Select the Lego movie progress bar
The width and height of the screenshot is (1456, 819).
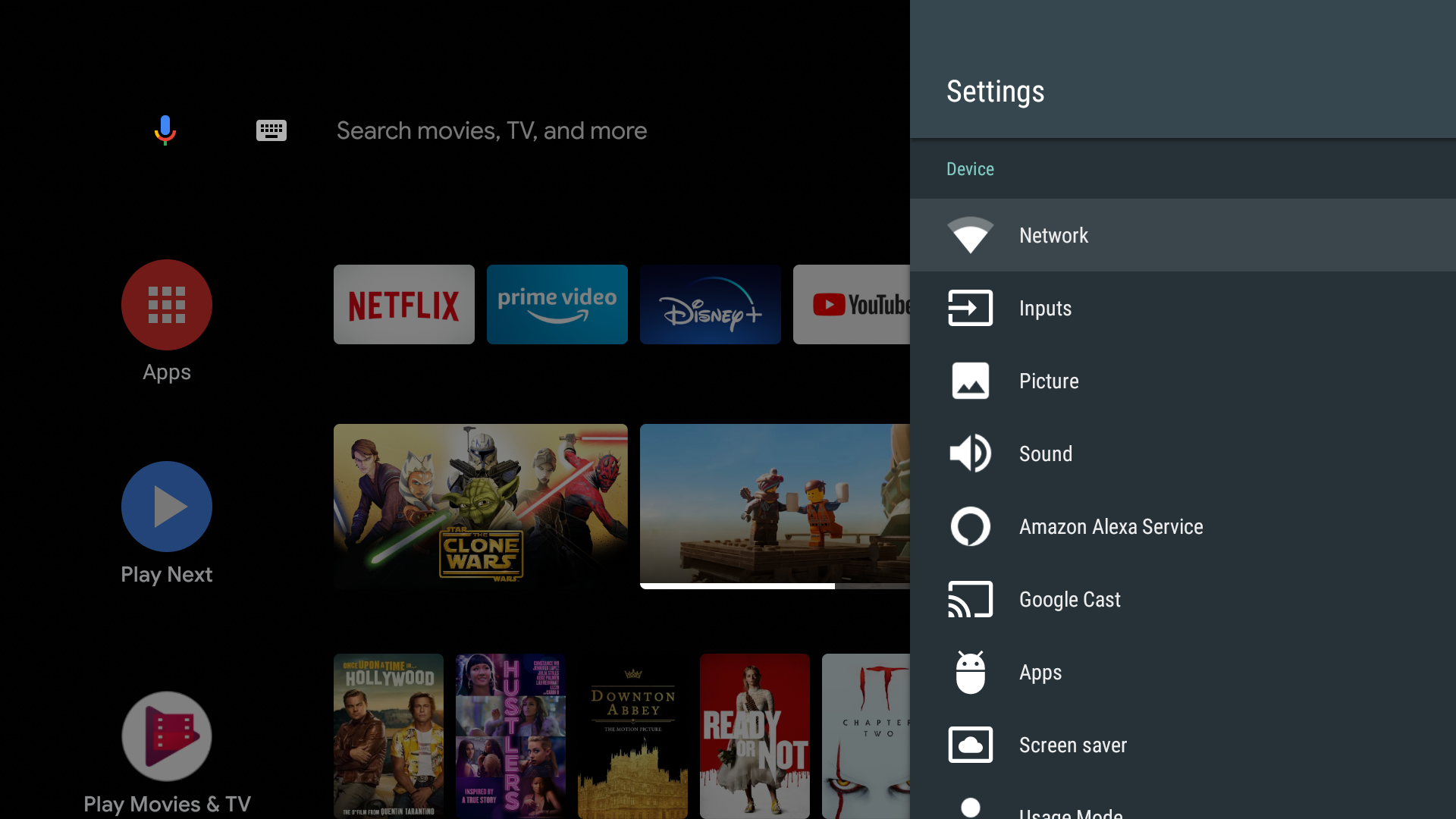click(775, 586)
